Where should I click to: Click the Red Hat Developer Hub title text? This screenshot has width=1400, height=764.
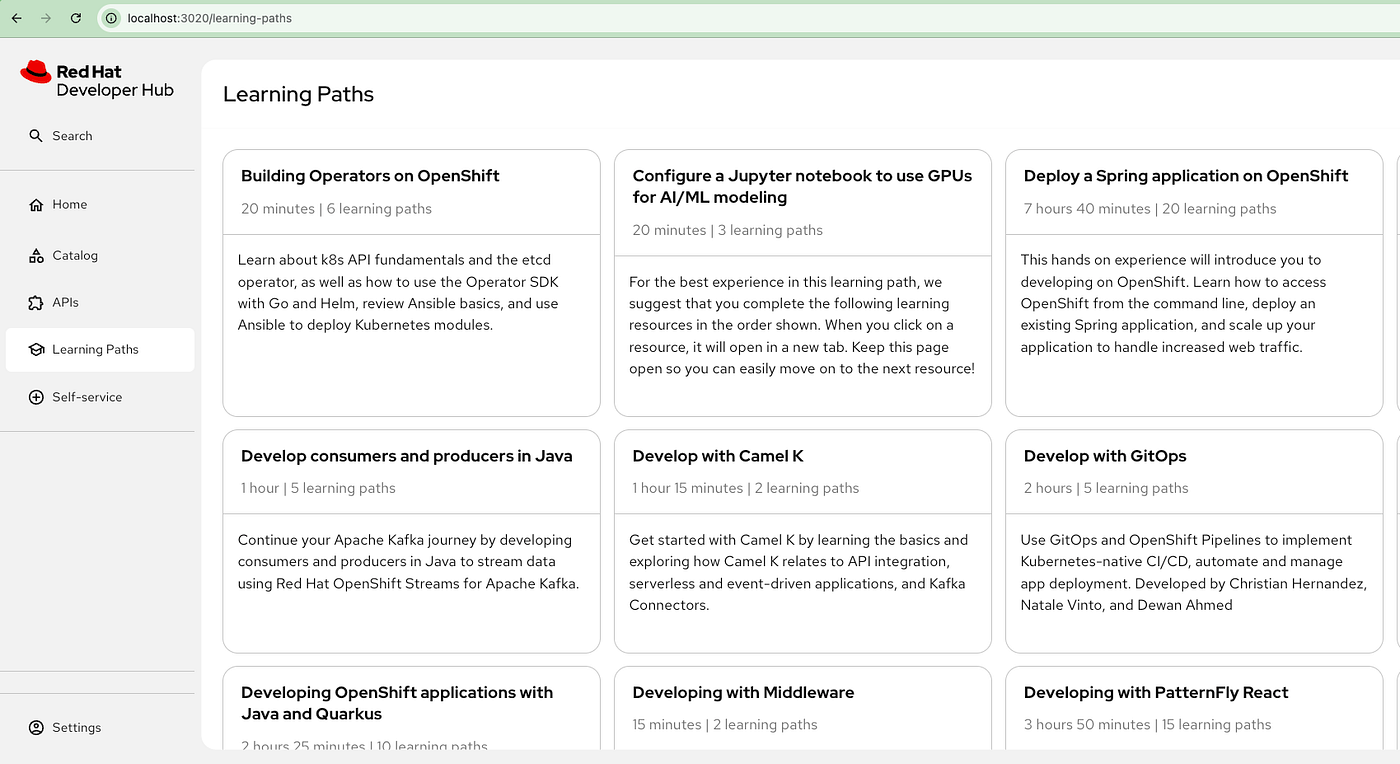point(115,81)
